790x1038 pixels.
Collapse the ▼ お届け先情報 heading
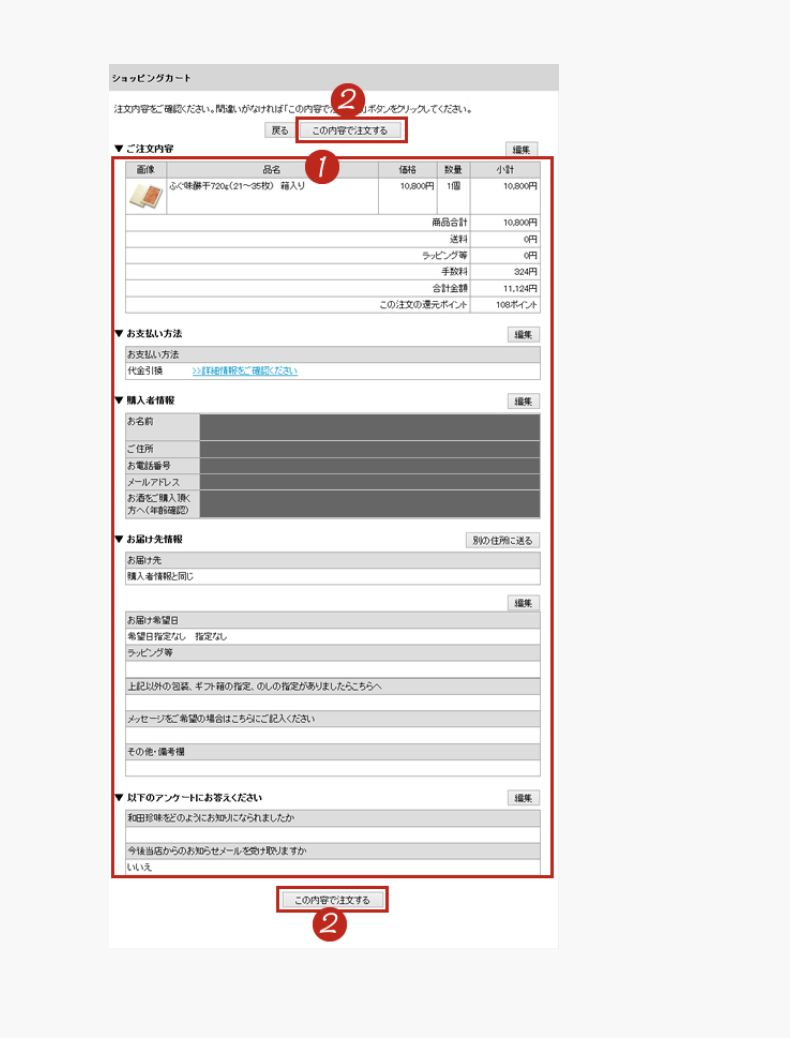click(119, 539)
